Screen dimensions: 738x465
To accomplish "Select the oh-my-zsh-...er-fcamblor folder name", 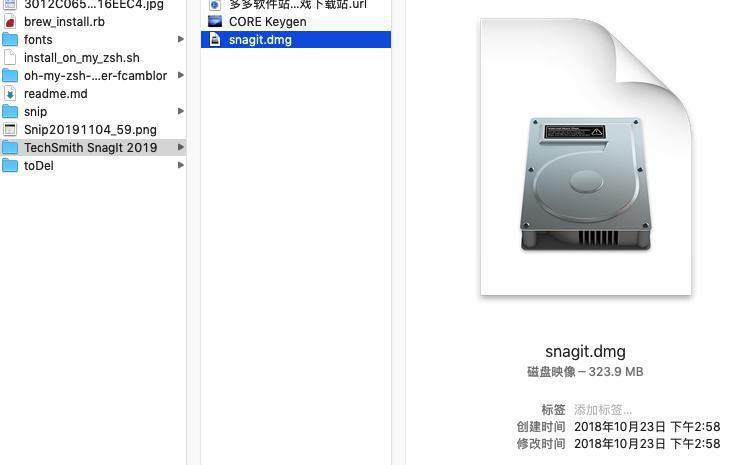I will 96,75.
